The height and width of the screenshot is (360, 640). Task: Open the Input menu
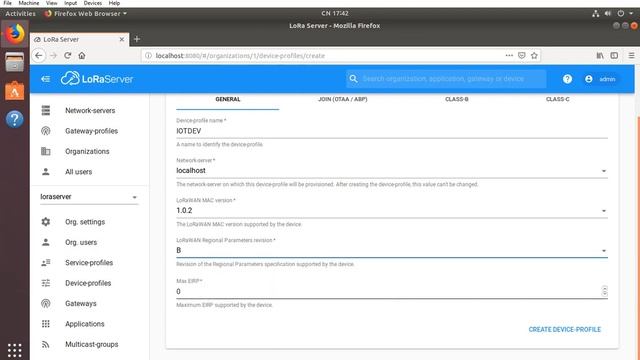pyautogui.click(x=70, y=3)
